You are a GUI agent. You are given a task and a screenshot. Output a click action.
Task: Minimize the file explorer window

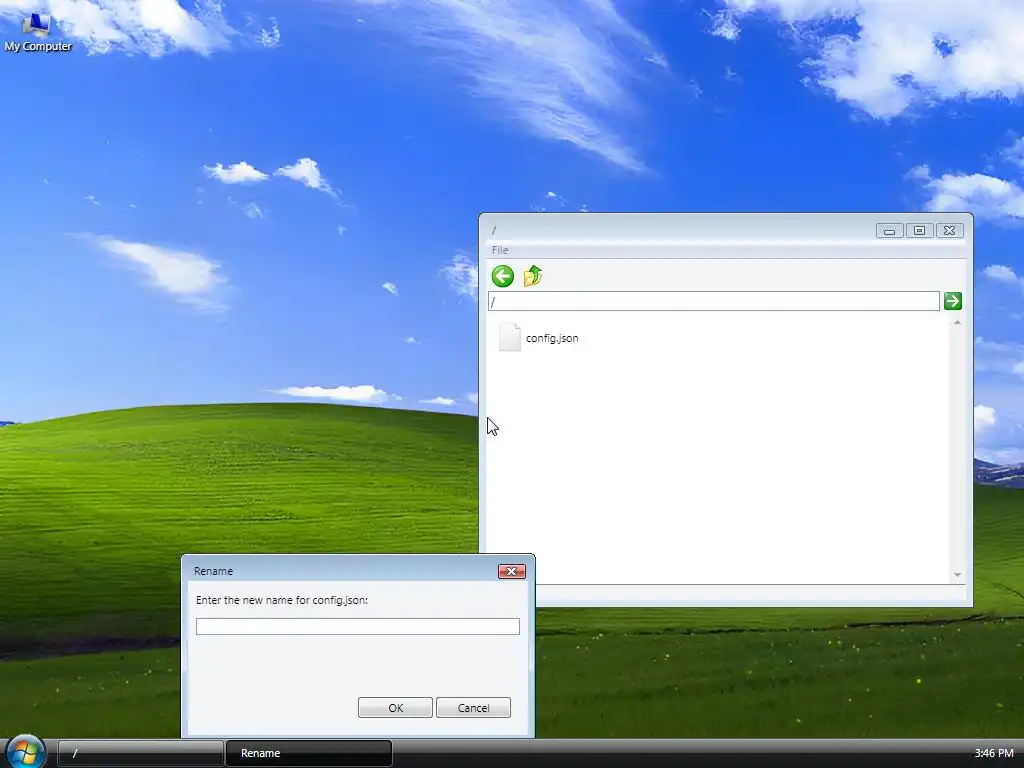889,231
